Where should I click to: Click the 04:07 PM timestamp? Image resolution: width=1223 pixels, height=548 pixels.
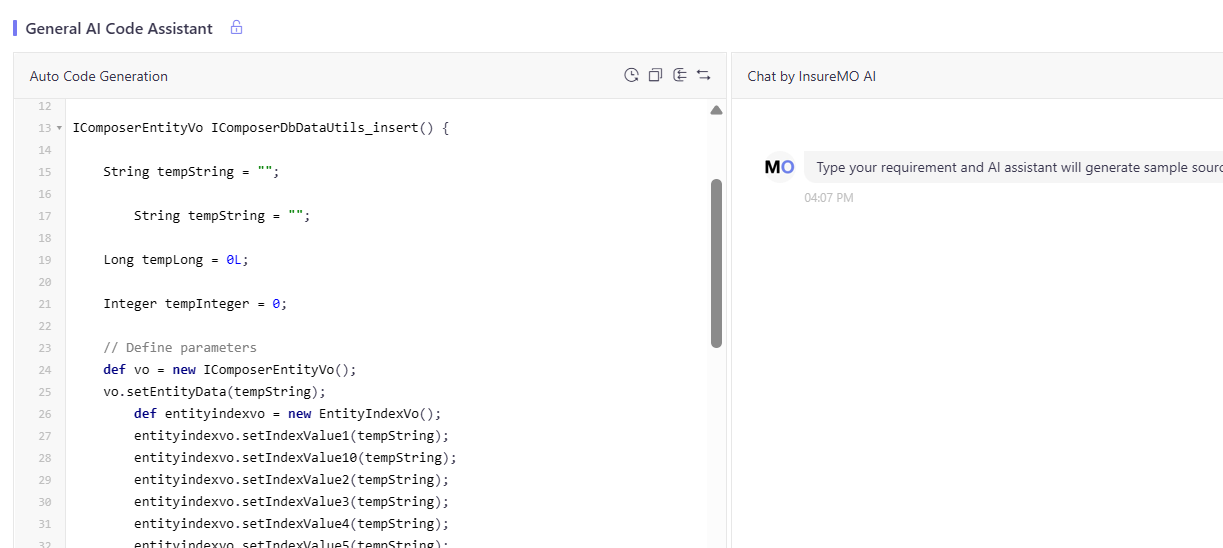point(829,198)
